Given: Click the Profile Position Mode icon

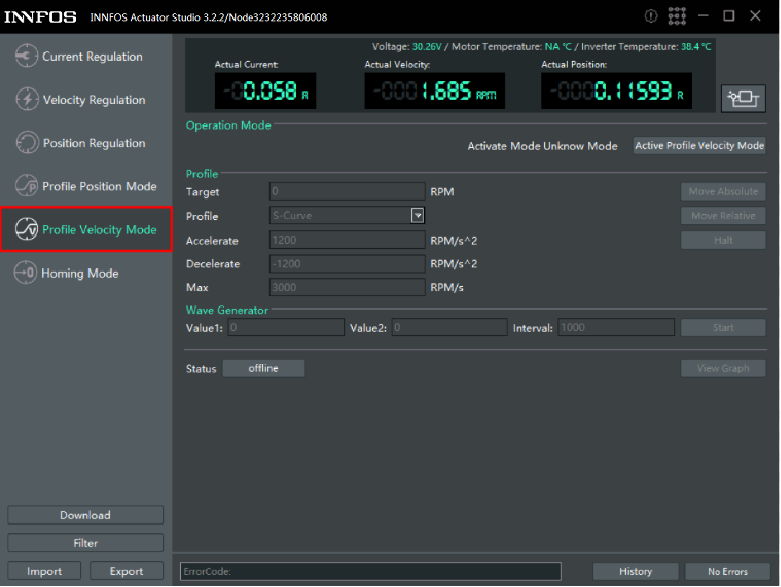Looking at the screenshot, I should click(26, 186).
